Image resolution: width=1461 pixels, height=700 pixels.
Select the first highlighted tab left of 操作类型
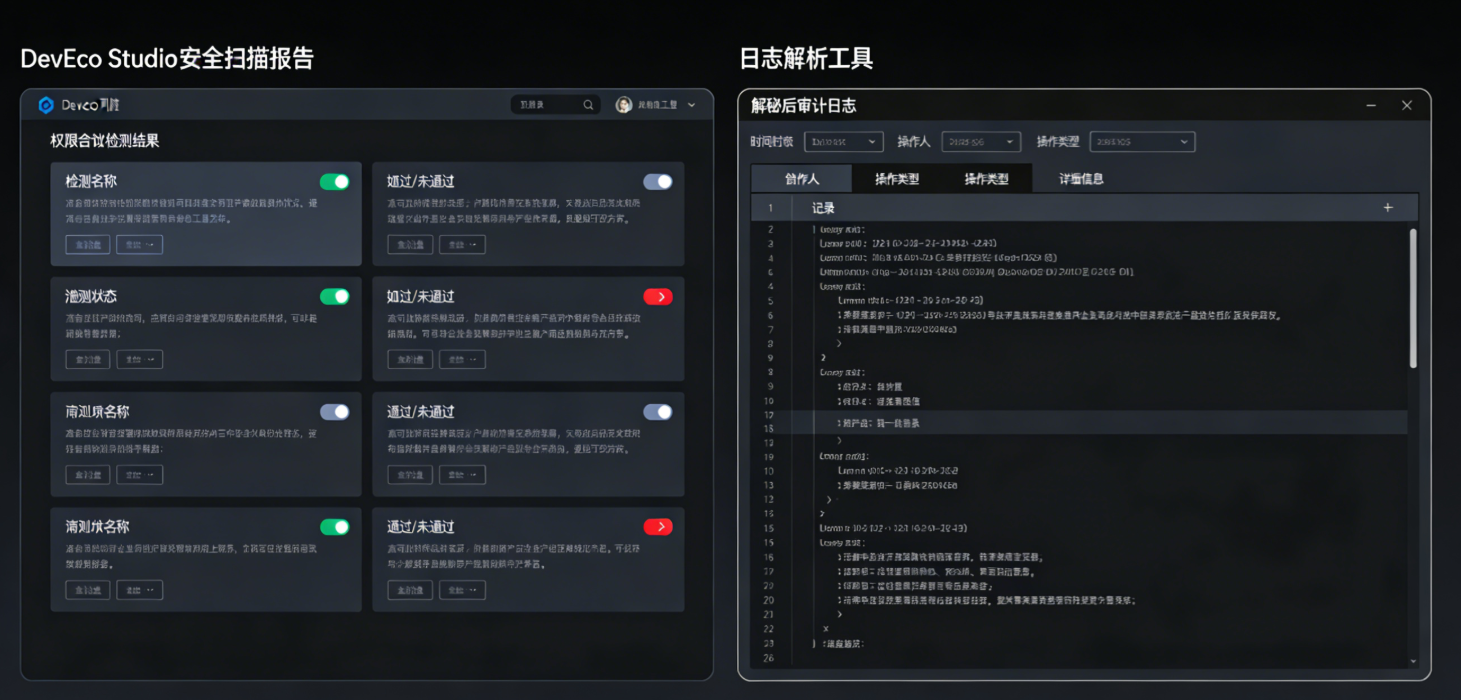801,179
